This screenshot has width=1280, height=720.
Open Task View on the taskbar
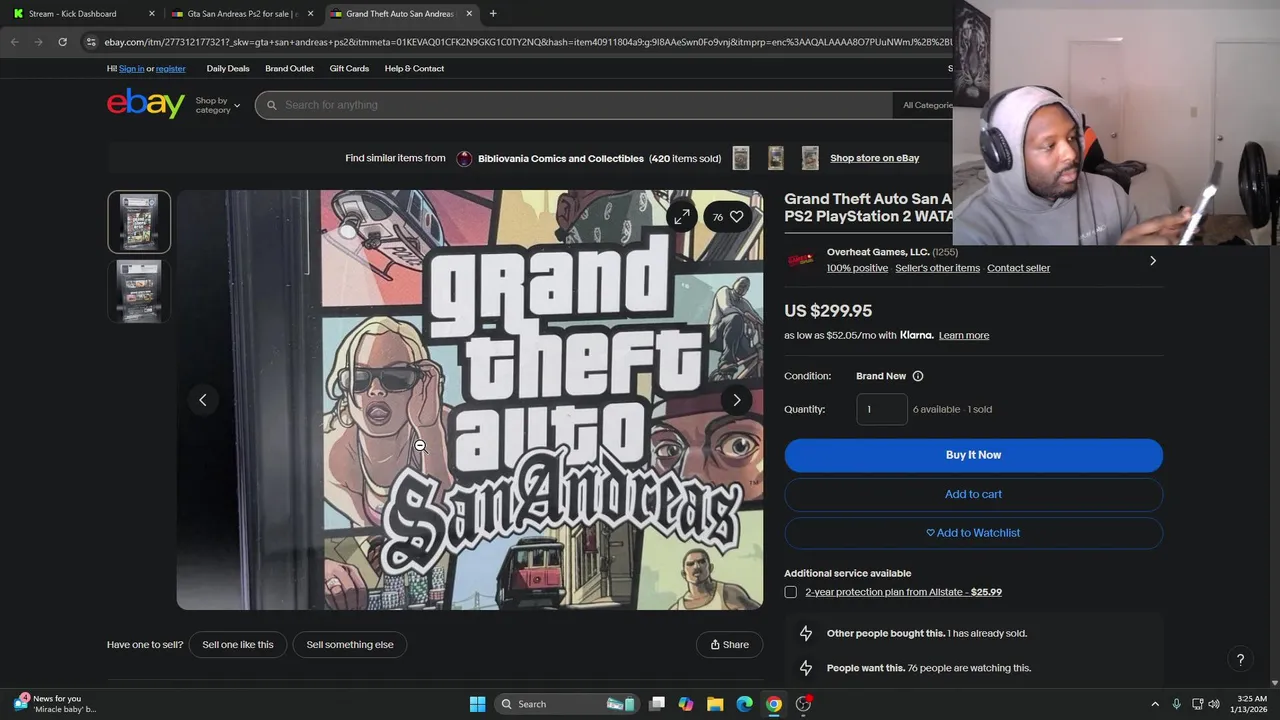click(657, 704)
